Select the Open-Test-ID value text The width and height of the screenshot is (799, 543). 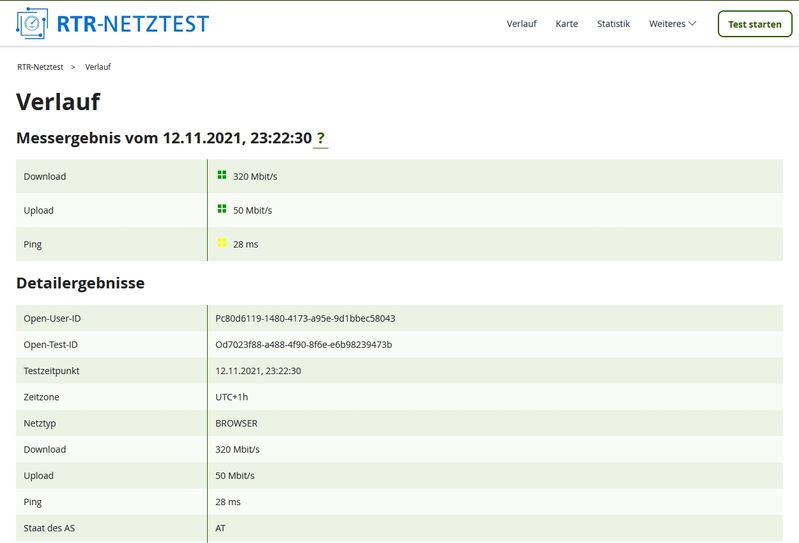304,345
